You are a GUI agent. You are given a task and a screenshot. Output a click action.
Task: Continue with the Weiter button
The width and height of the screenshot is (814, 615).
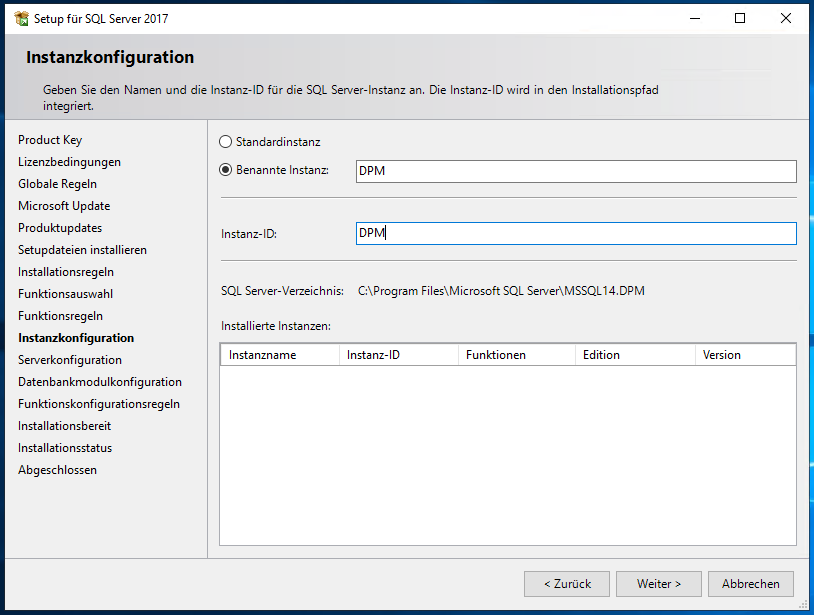click(659, 584)
